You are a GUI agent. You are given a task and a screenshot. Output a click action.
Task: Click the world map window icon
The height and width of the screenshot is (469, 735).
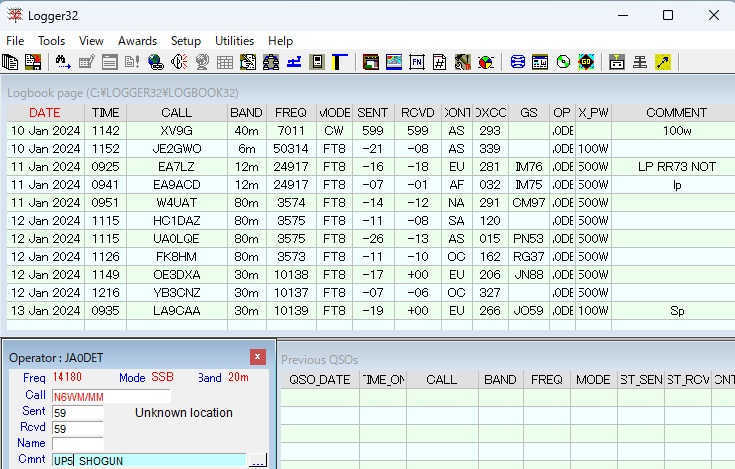tap(394, 62)
